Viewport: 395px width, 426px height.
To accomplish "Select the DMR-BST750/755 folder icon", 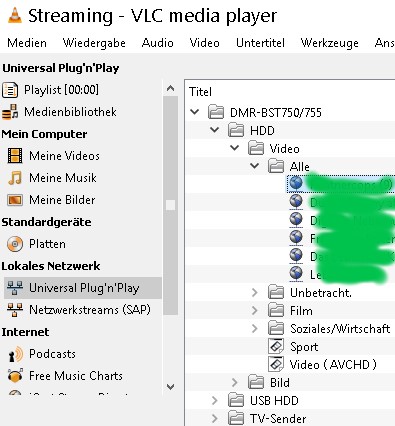I will 216,112.
